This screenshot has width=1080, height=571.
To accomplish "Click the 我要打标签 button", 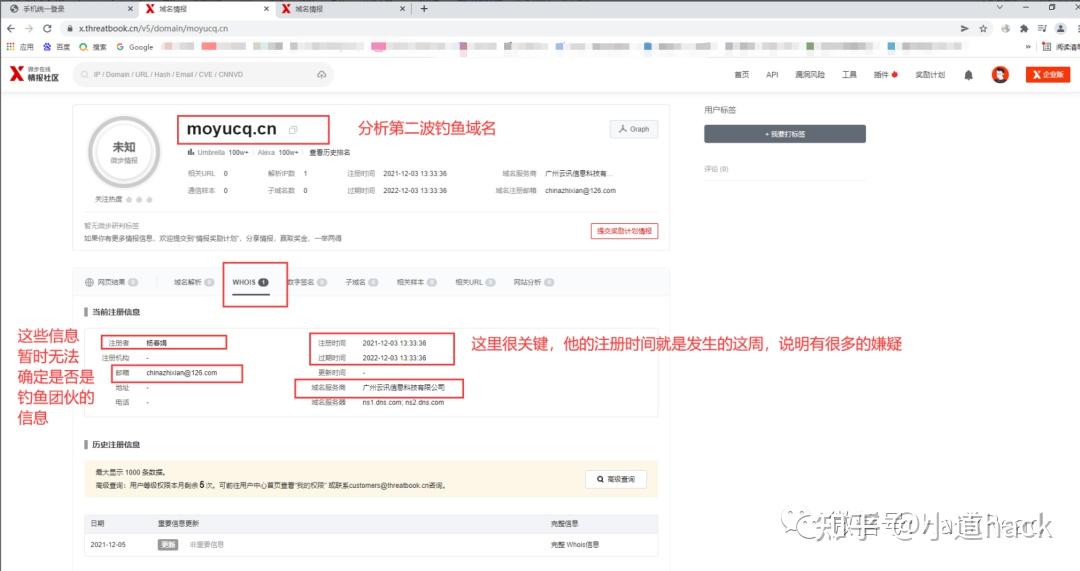I will tap(785, 134).
